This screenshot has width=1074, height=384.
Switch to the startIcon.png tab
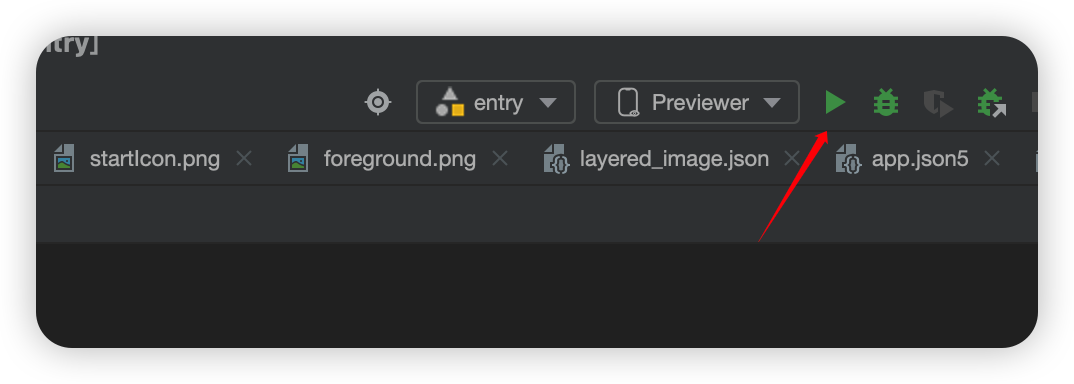(155, 159)
